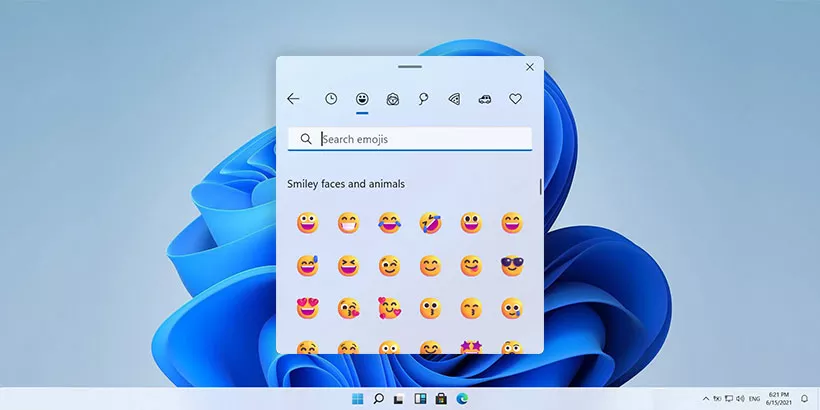Image resolution: width=820 pixels, height=410 pixels.
Task: Pick the face savoring food tongue emoji
Action: click(x=471, y=266)
